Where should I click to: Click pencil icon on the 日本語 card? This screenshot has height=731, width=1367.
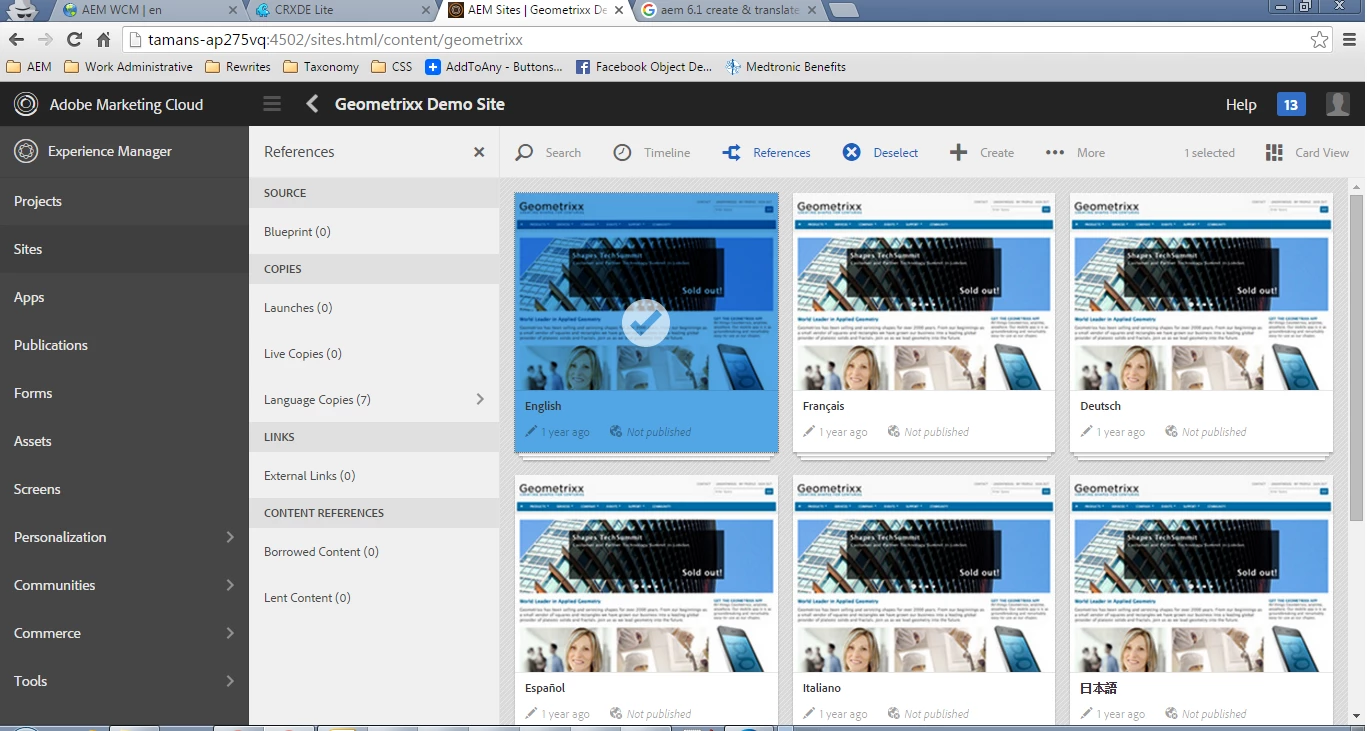tap(1087, 714)
